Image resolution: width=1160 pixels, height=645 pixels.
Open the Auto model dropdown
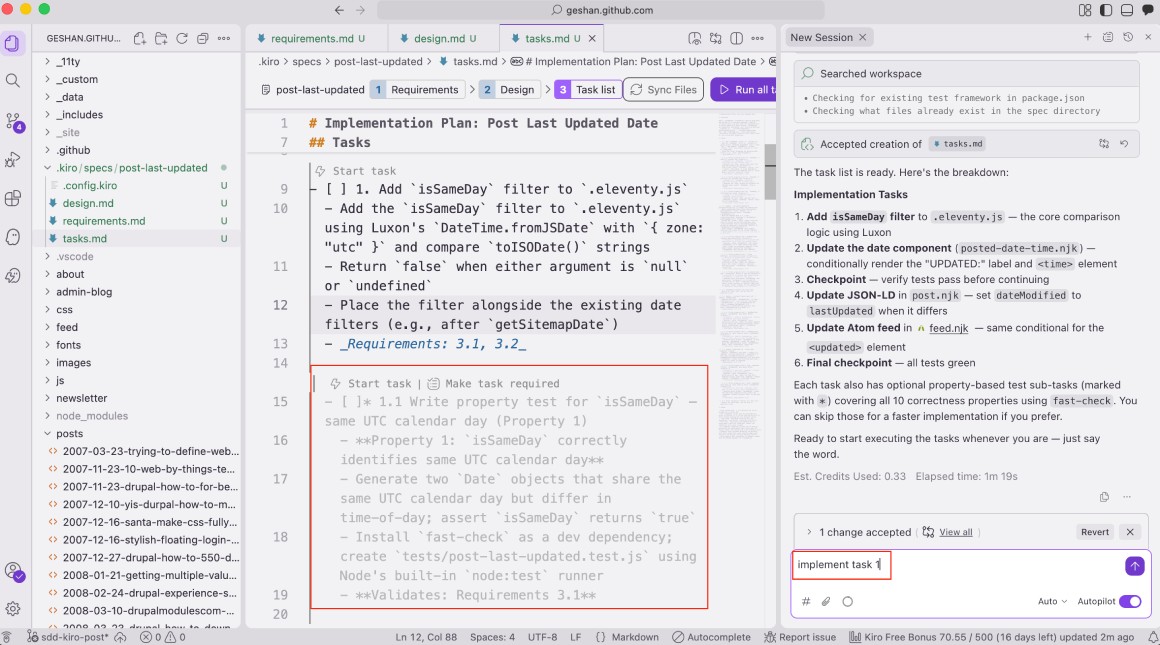coord(1052,601)
